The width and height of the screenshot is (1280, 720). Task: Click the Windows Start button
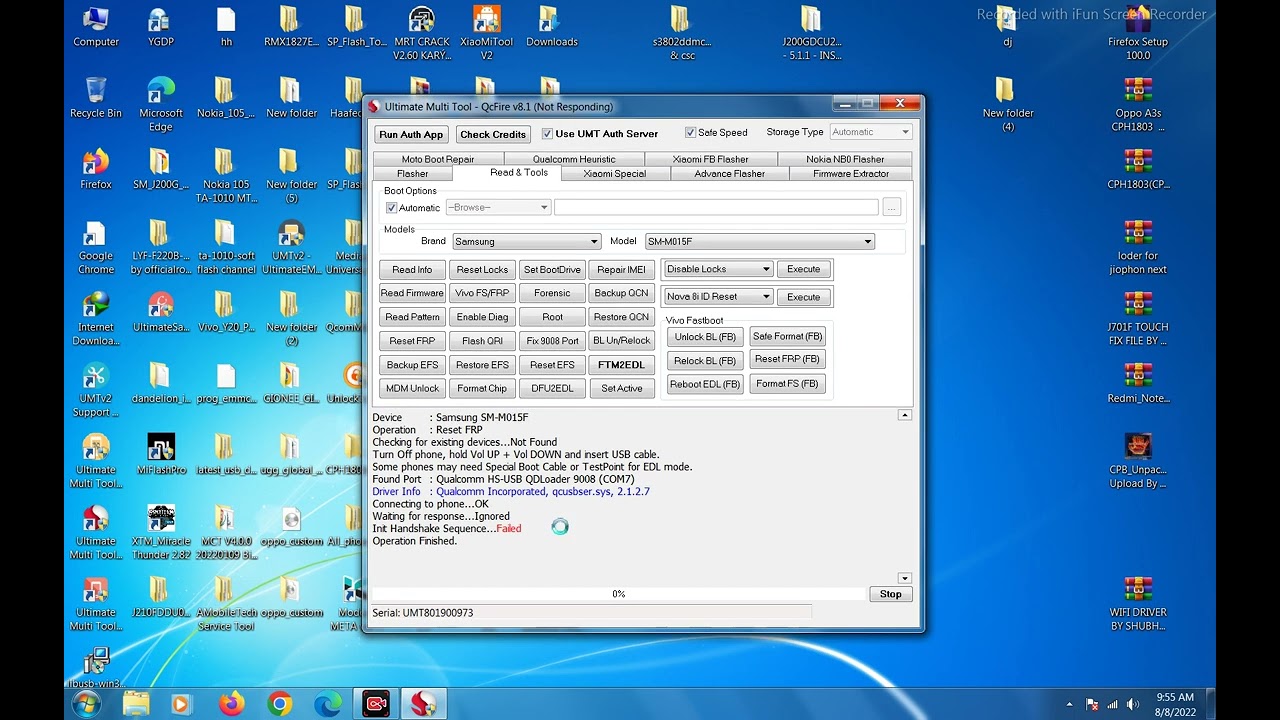pyautogui.click(x=87, y=704)
